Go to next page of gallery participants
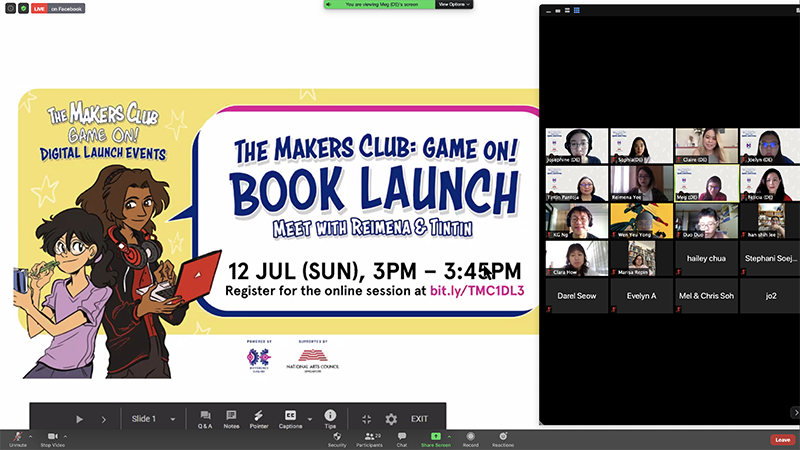The width and height of the screenshot is (800, 450). (x=795, y=412)
